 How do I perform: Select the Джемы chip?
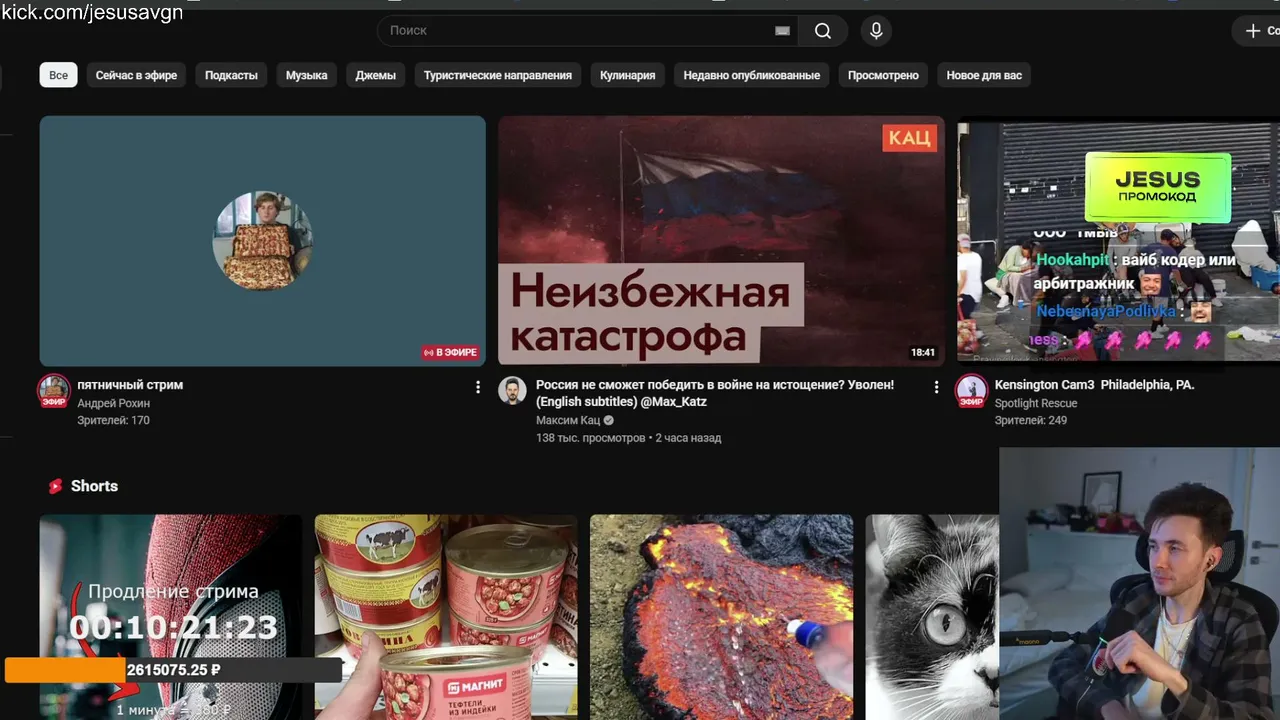(x=375, y=75)
